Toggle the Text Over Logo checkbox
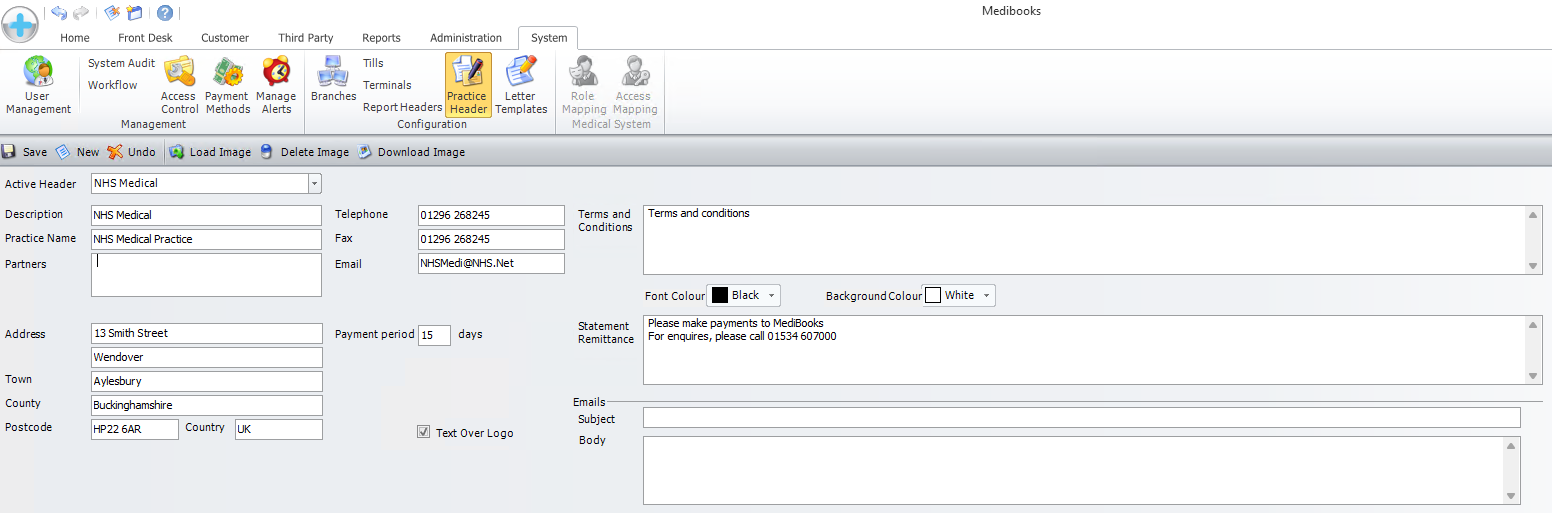The image size is (1552, 513). (x=424, y=432)
